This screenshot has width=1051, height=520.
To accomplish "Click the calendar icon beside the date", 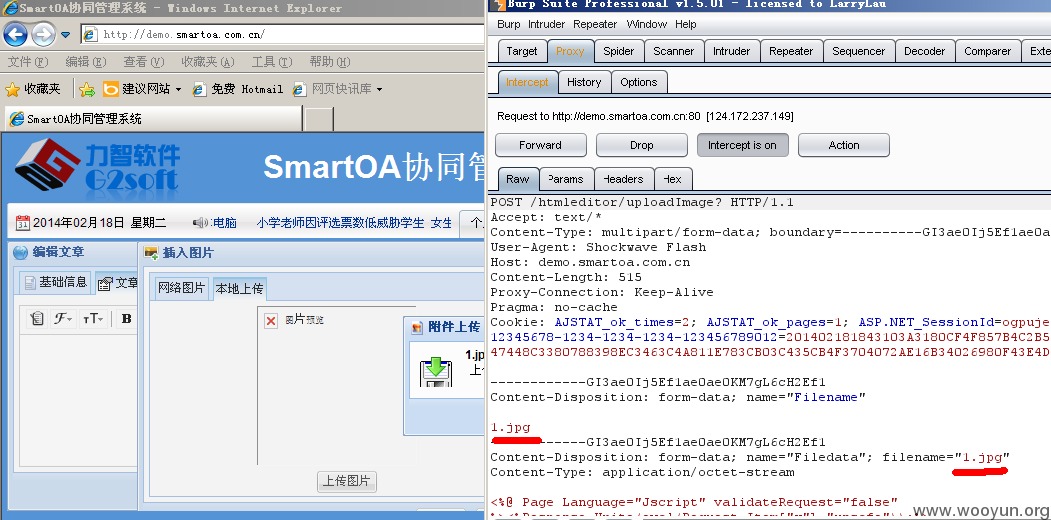I will click(23, 223).
